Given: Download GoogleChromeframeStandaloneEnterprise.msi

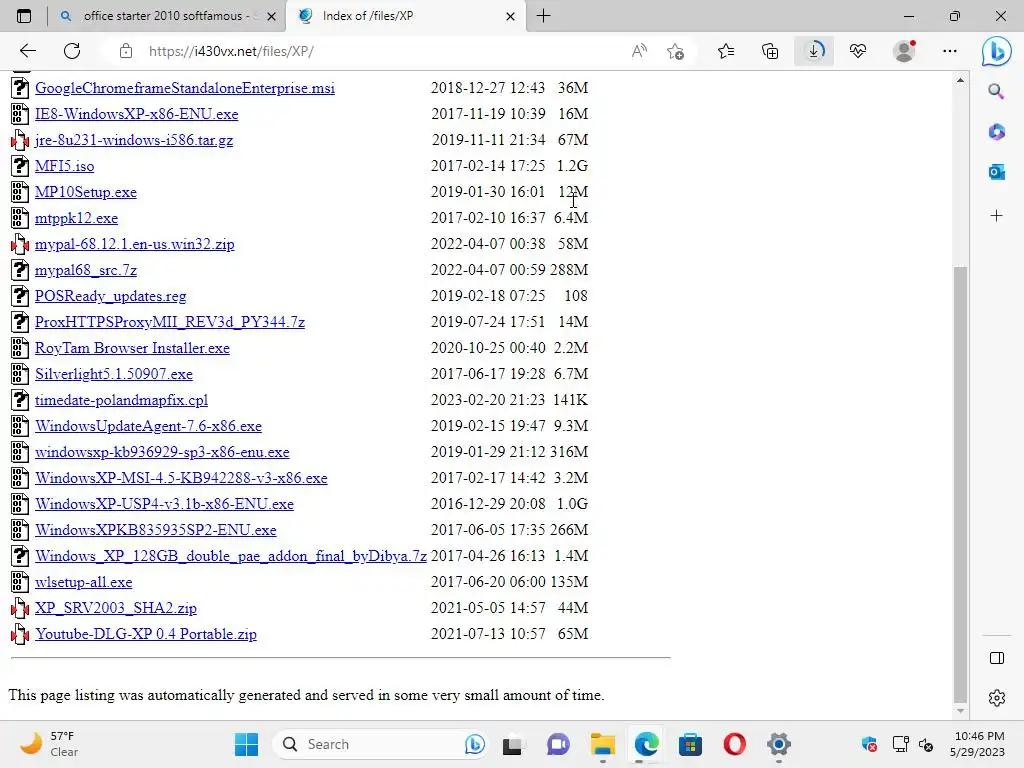Looking at the screenshot, I should (185, 88).
